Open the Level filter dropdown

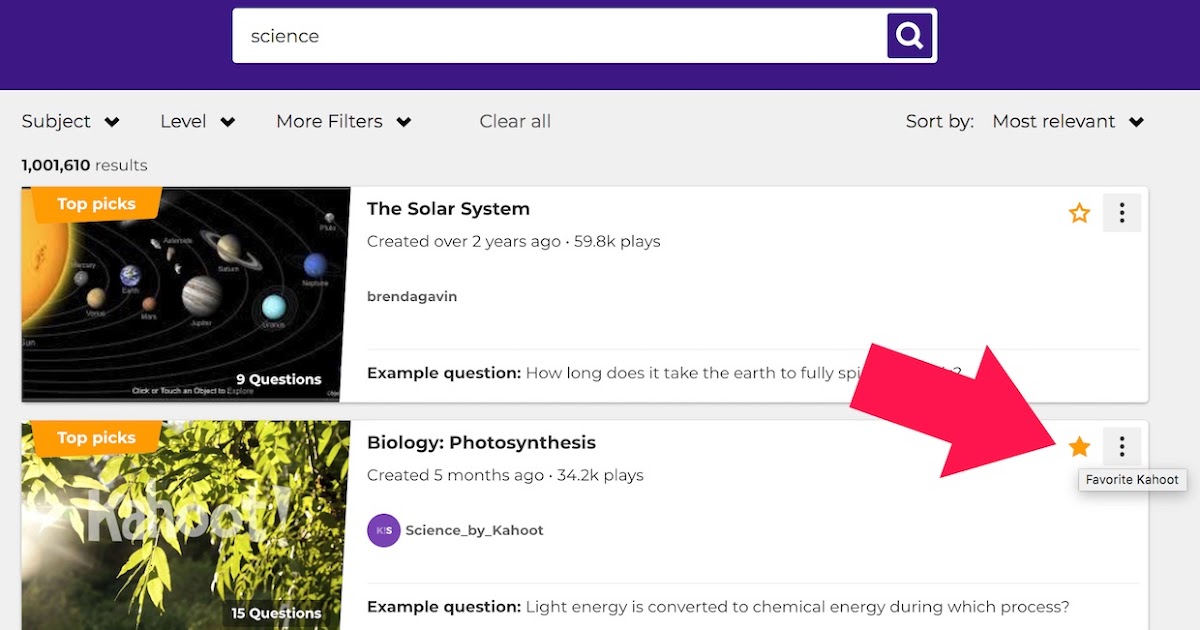click(198, 121)
